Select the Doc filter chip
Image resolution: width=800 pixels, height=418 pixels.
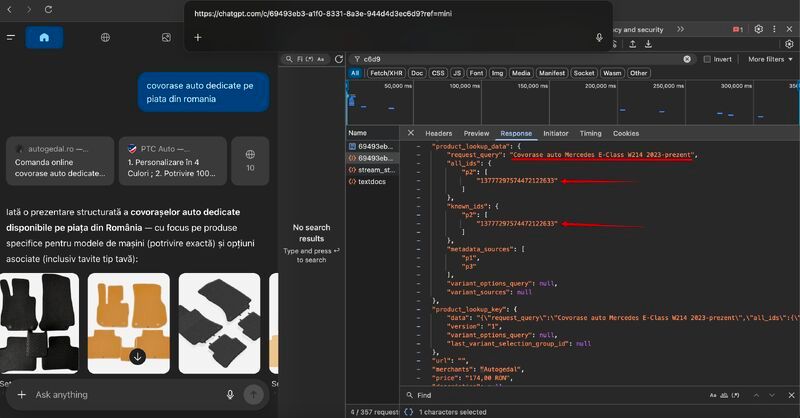click(x=417, y=73)
